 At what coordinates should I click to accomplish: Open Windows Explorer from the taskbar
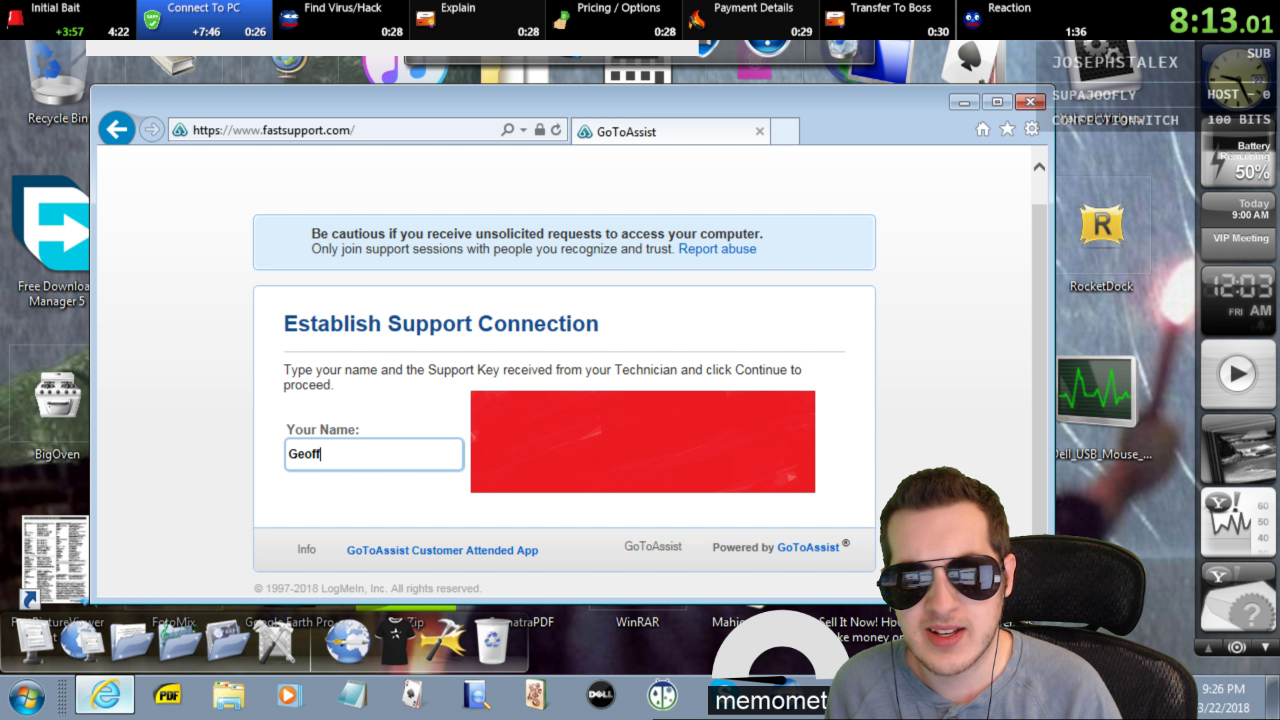pyautogui.click(x=228, y=694)
